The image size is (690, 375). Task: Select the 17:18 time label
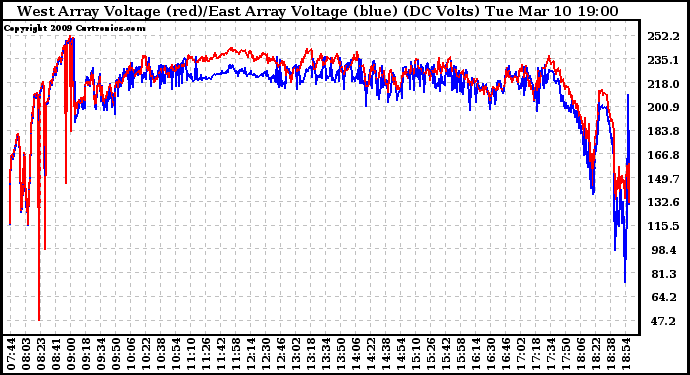click(x=535, y=354)
